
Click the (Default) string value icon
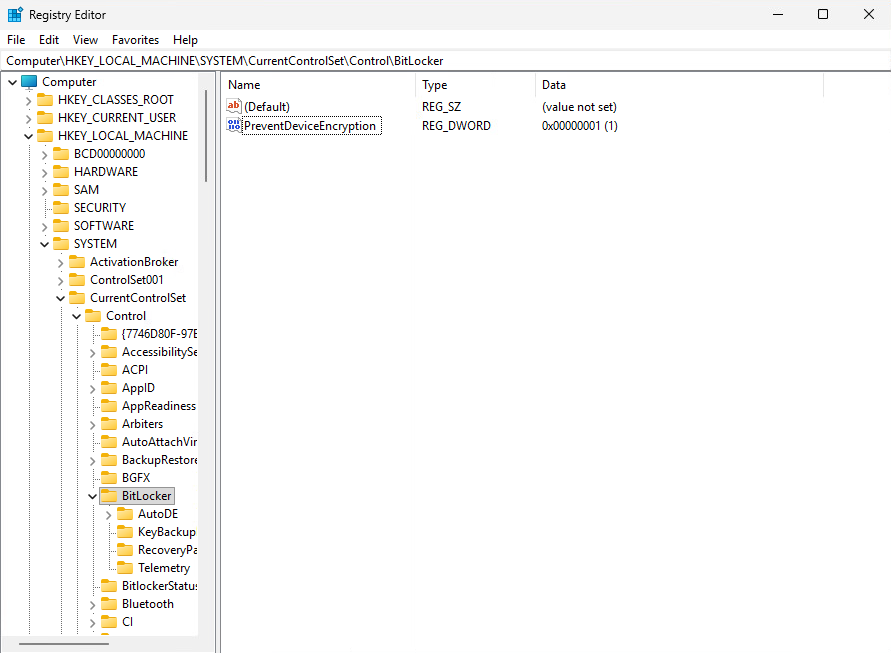click(234, 106)
